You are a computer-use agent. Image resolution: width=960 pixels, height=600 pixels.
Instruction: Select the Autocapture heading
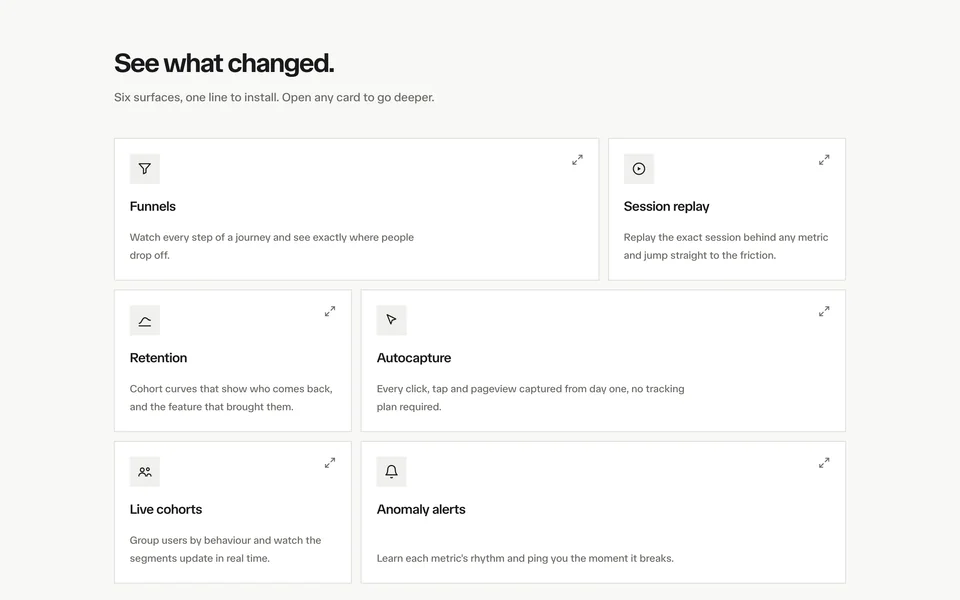point(413,358)
